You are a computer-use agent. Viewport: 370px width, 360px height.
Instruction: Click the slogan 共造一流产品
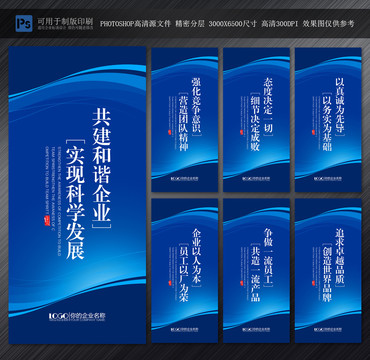point(255,273)
